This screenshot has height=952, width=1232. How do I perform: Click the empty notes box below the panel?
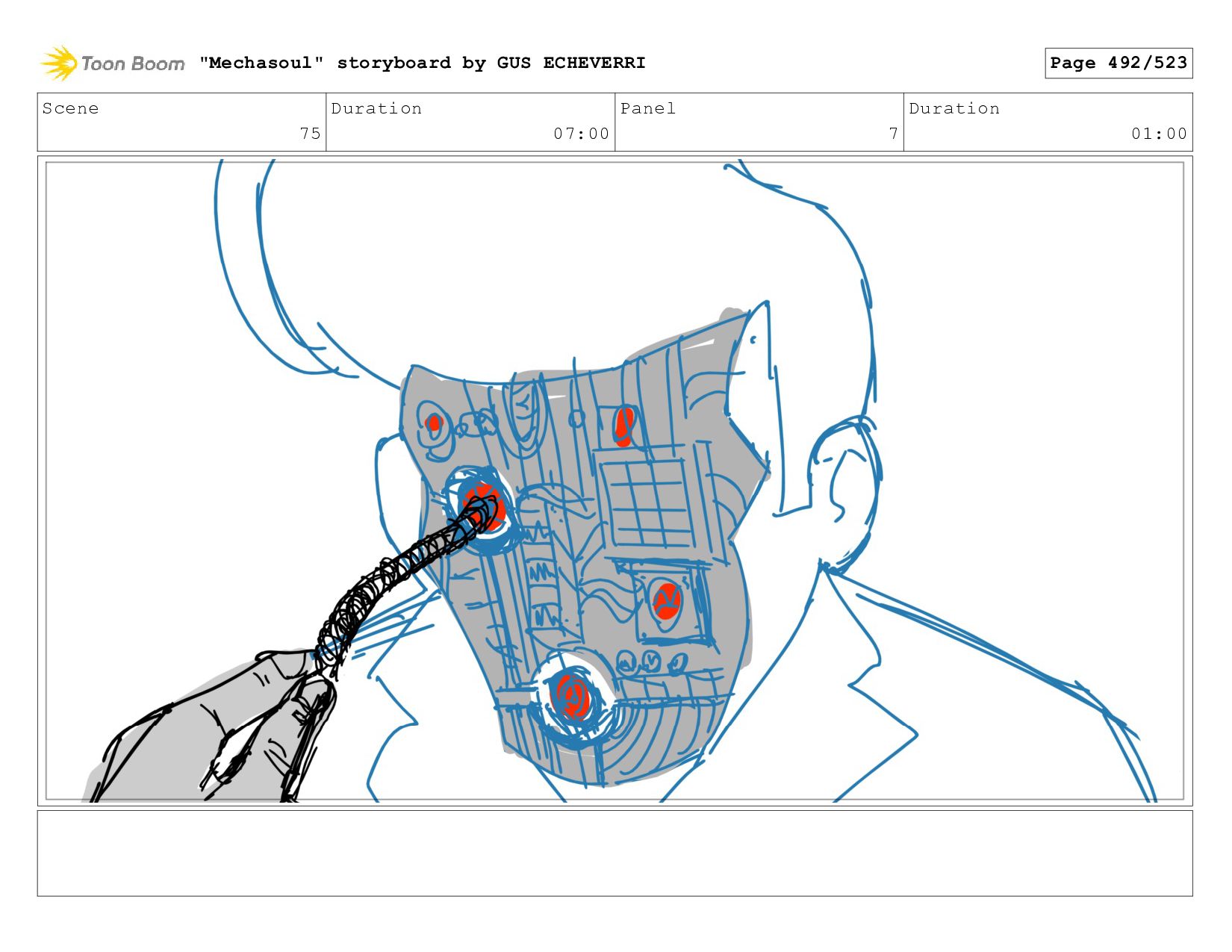615,853
